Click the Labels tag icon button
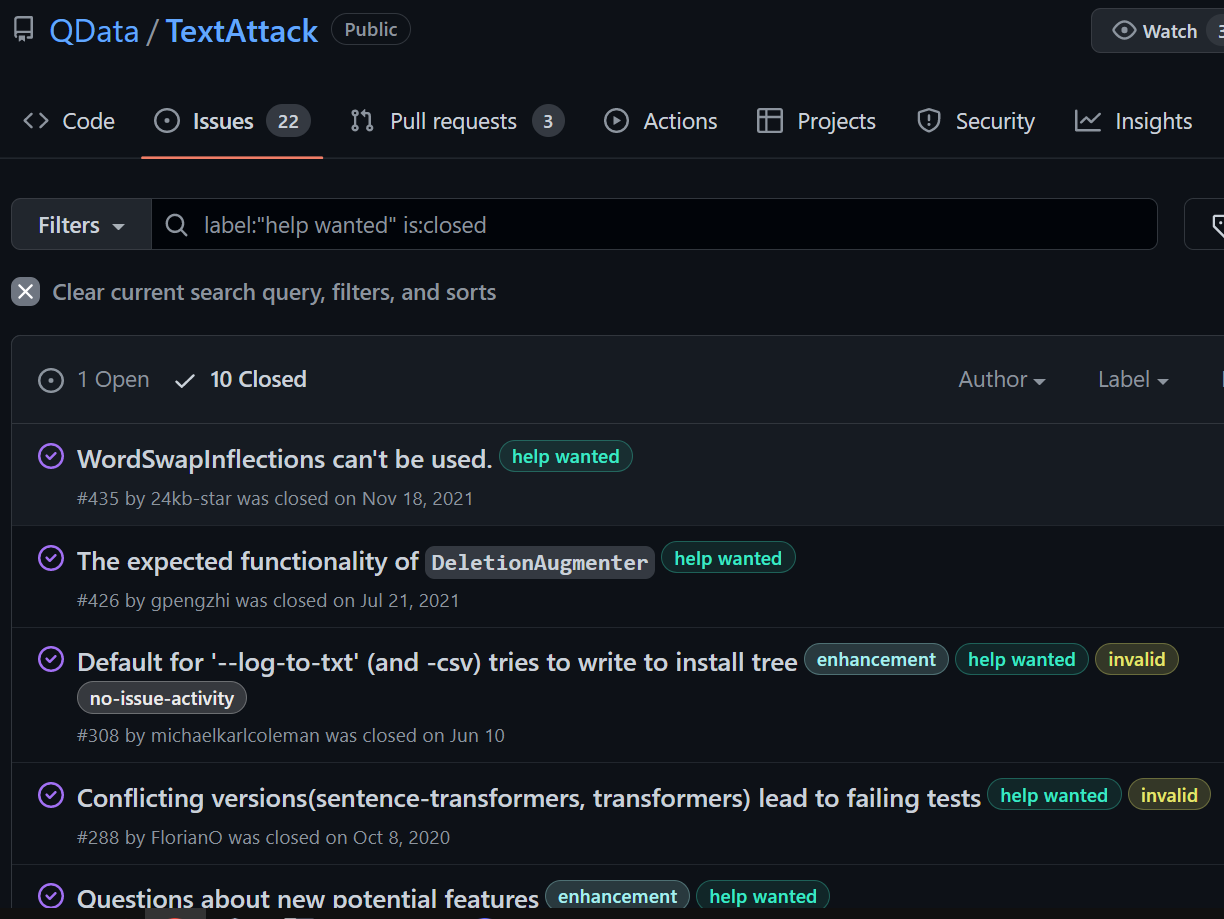Viewport: 1224px width, 919px height. tap(1206, 225)
